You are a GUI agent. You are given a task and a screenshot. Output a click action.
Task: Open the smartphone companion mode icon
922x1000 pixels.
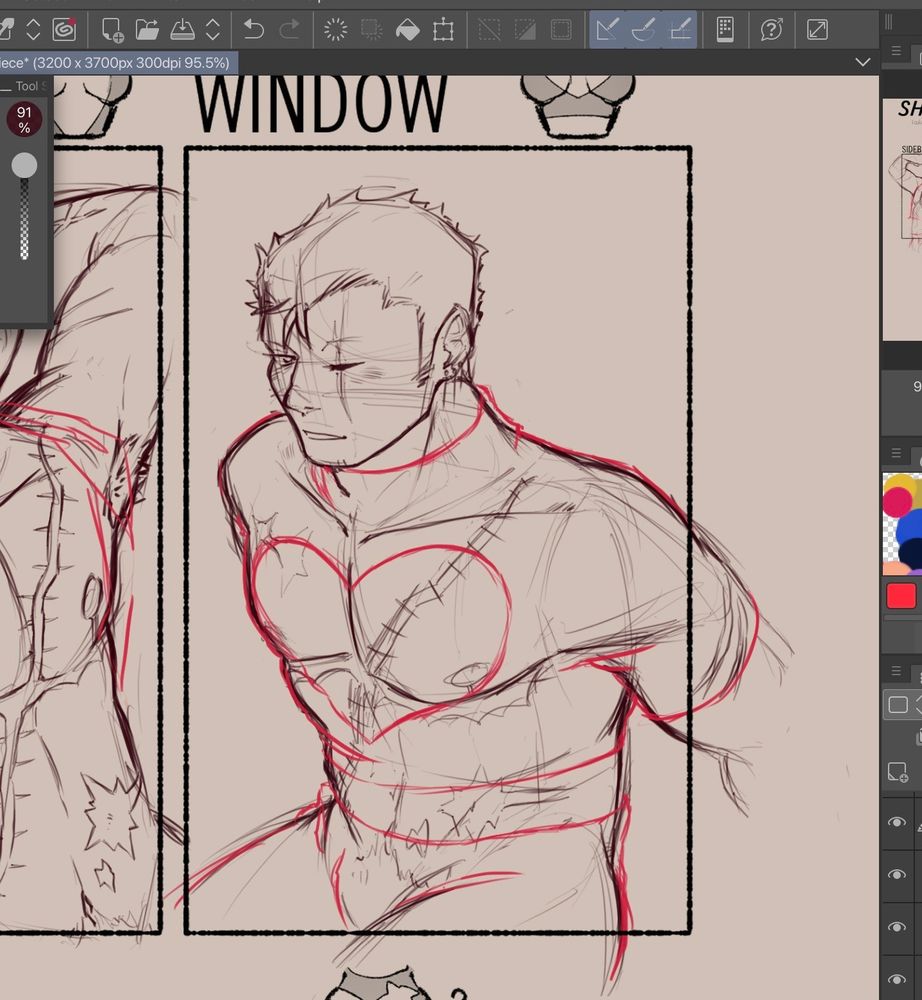click(725, 29)
